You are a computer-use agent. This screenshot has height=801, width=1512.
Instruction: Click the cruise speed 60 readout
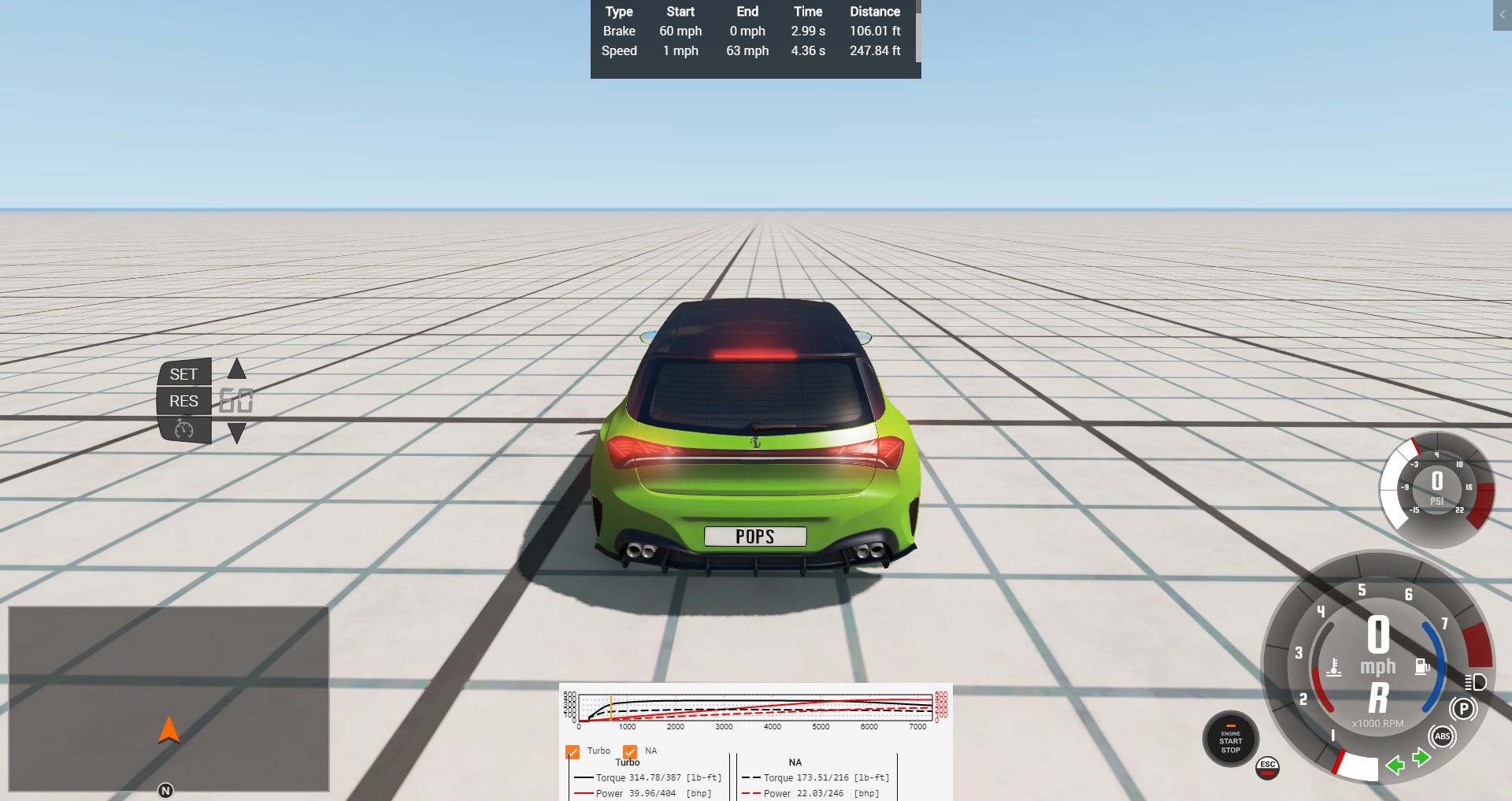pyautogui.click(x=236, y=401)
